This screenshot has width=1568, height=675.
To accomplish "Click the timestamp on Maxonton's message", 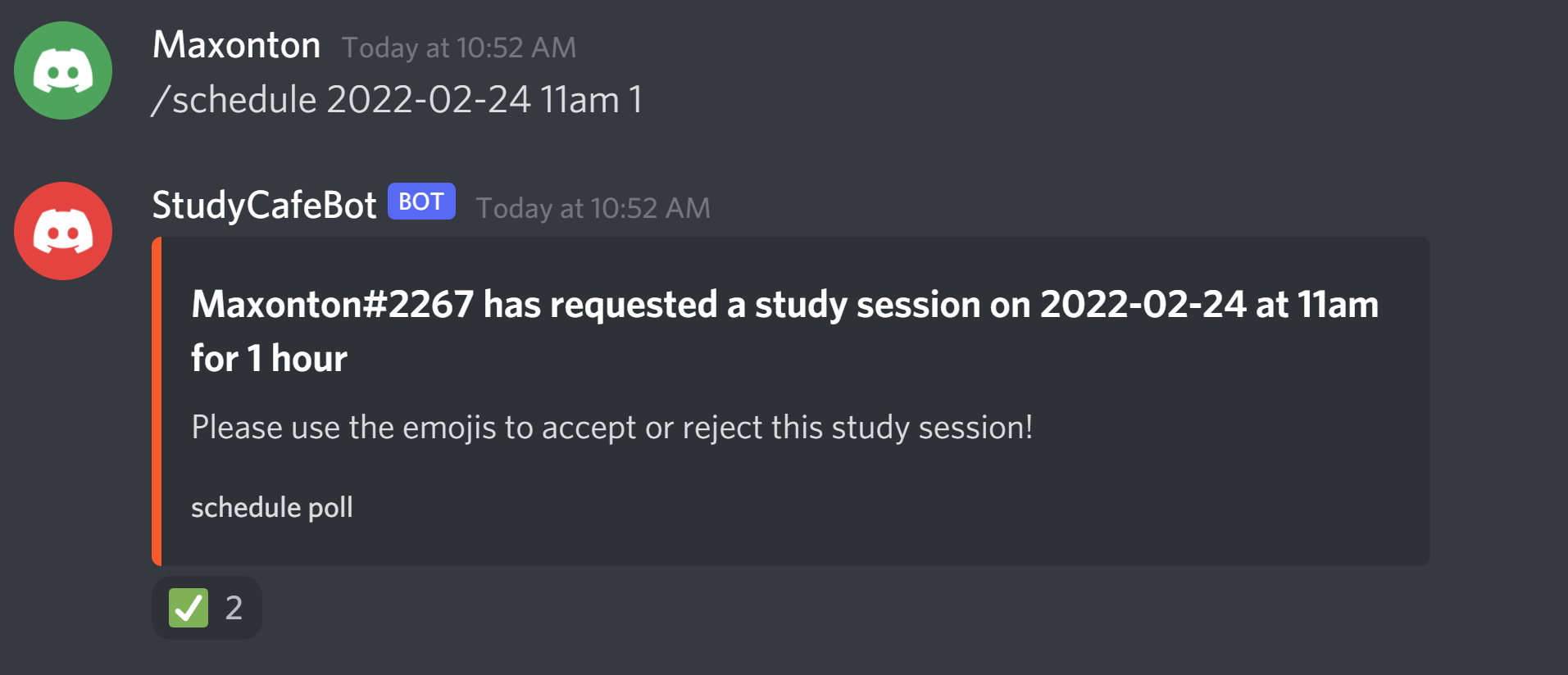I will pyautogui.click(x=459, y=48).
